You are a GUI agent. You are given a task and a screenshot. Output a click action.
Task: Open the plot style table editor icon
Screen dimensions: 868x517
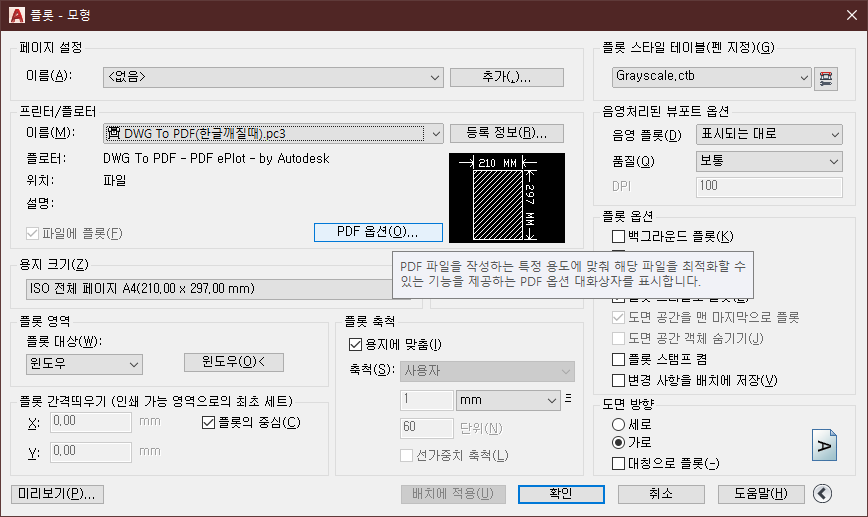pyautogui.click(x=825, y=79)
